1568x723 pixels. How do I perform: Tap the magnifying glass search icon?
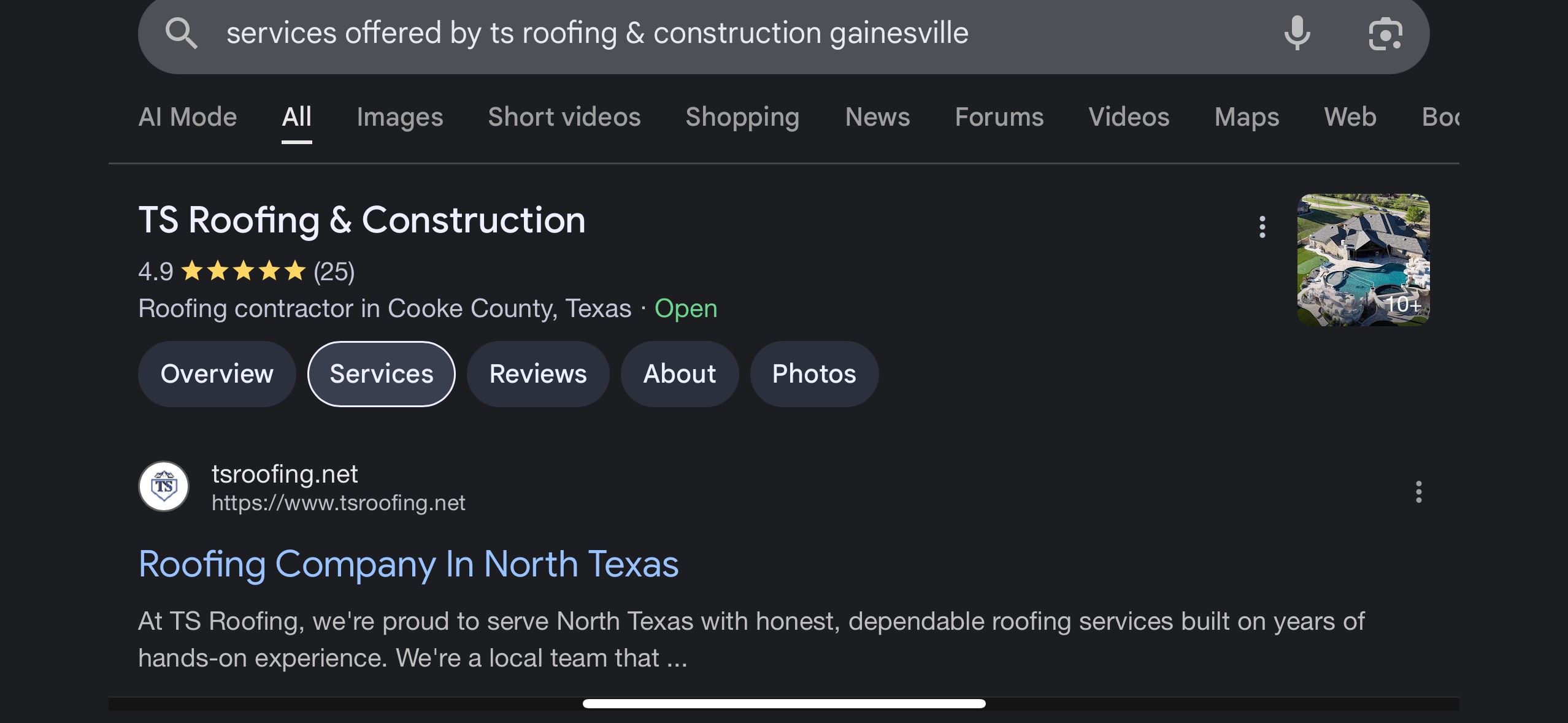(x=181, y=33)
